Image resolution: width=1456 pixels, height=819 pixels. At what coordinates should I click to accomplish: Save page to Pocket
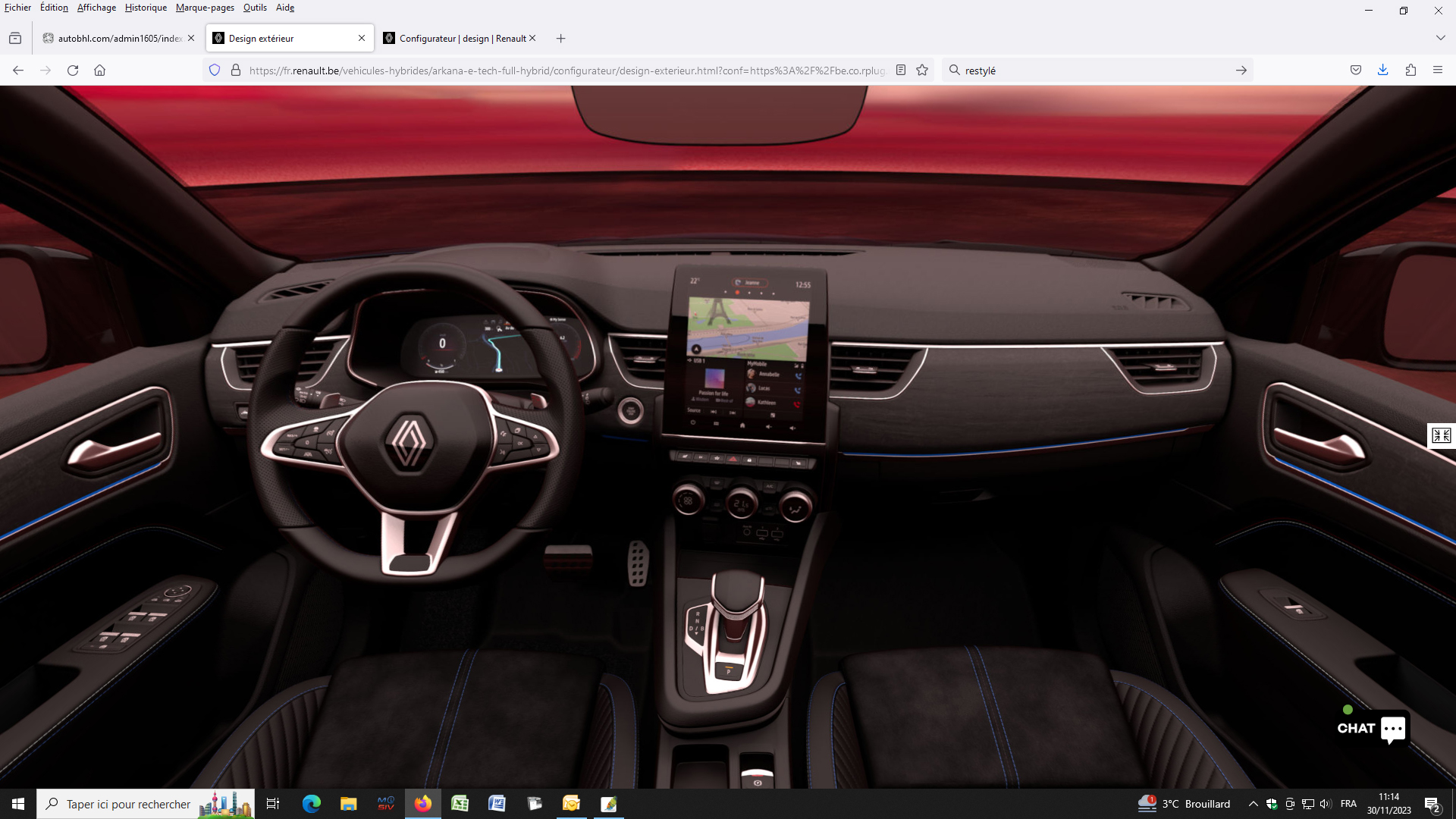pos(1356,70)
